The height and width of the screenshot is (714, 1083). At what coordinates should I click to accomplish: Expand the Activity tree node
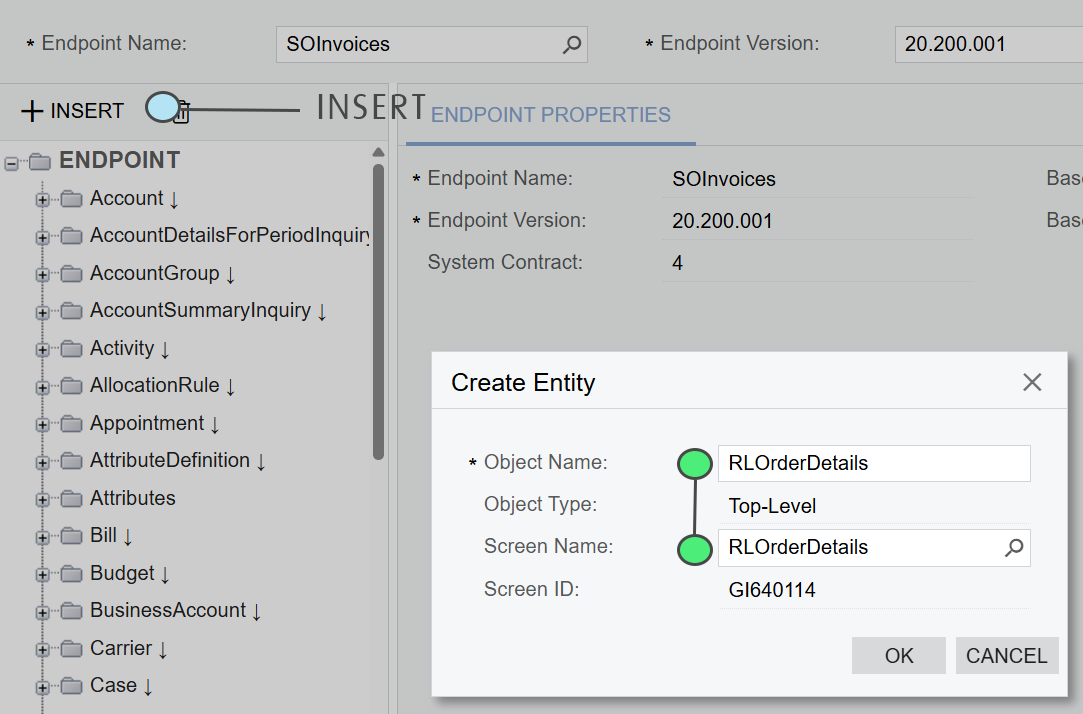(42, 350)
